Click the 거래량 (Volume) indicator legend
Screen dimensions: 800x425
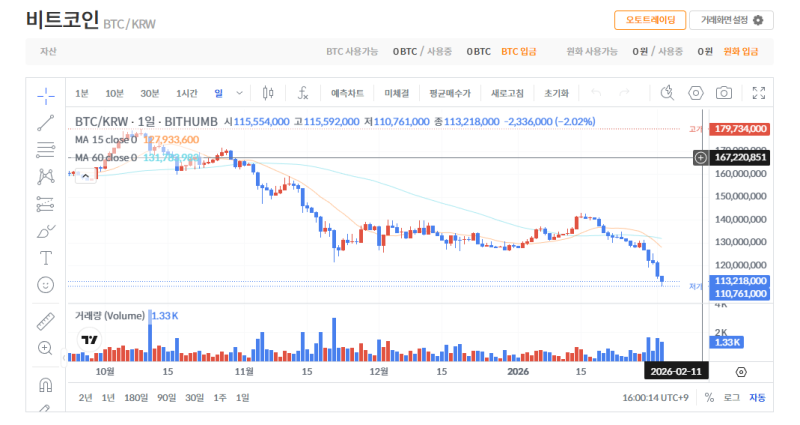click(110, 316)
